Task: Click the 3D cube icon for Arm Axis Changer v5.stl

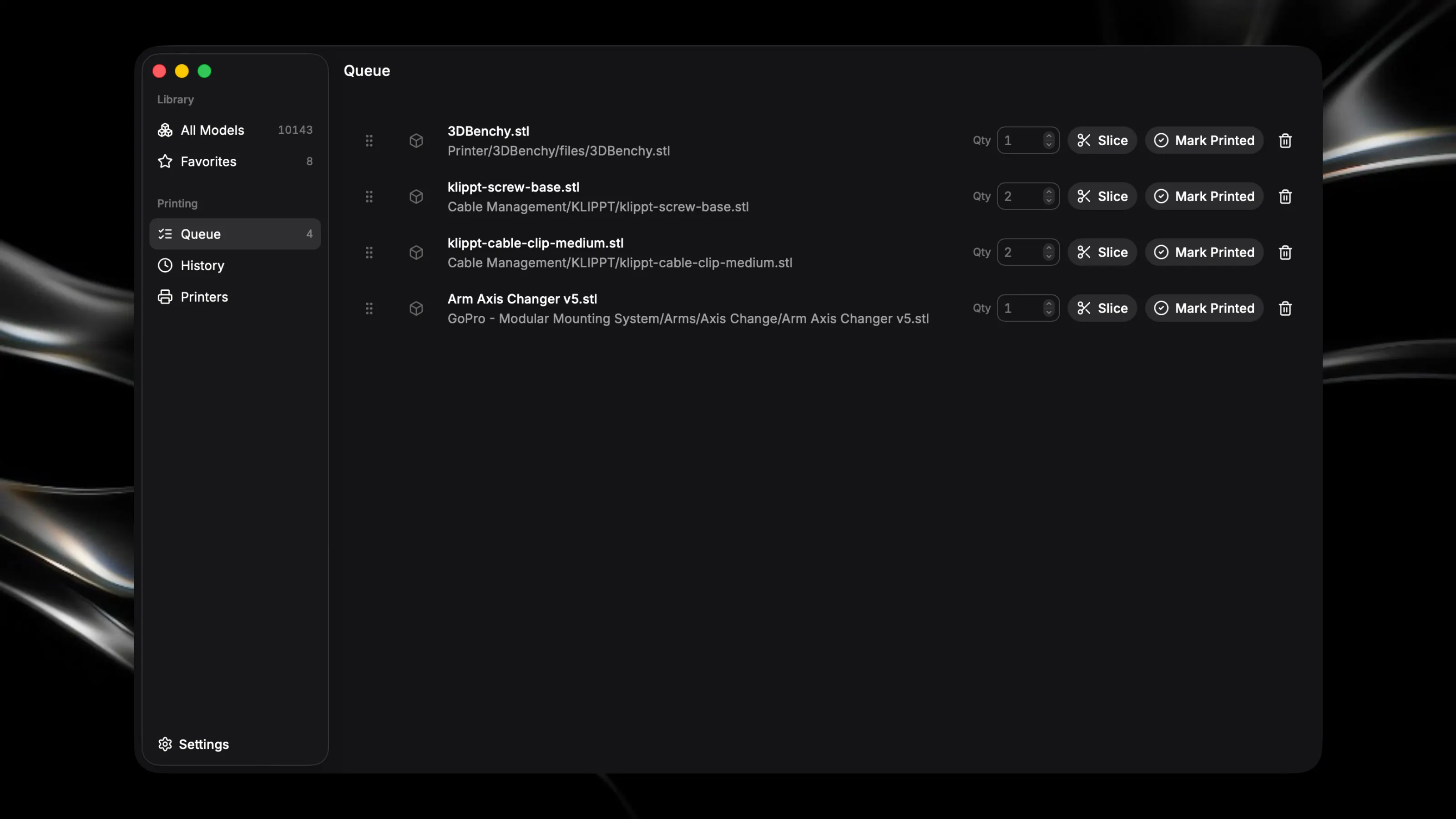Action: (416, 308)
